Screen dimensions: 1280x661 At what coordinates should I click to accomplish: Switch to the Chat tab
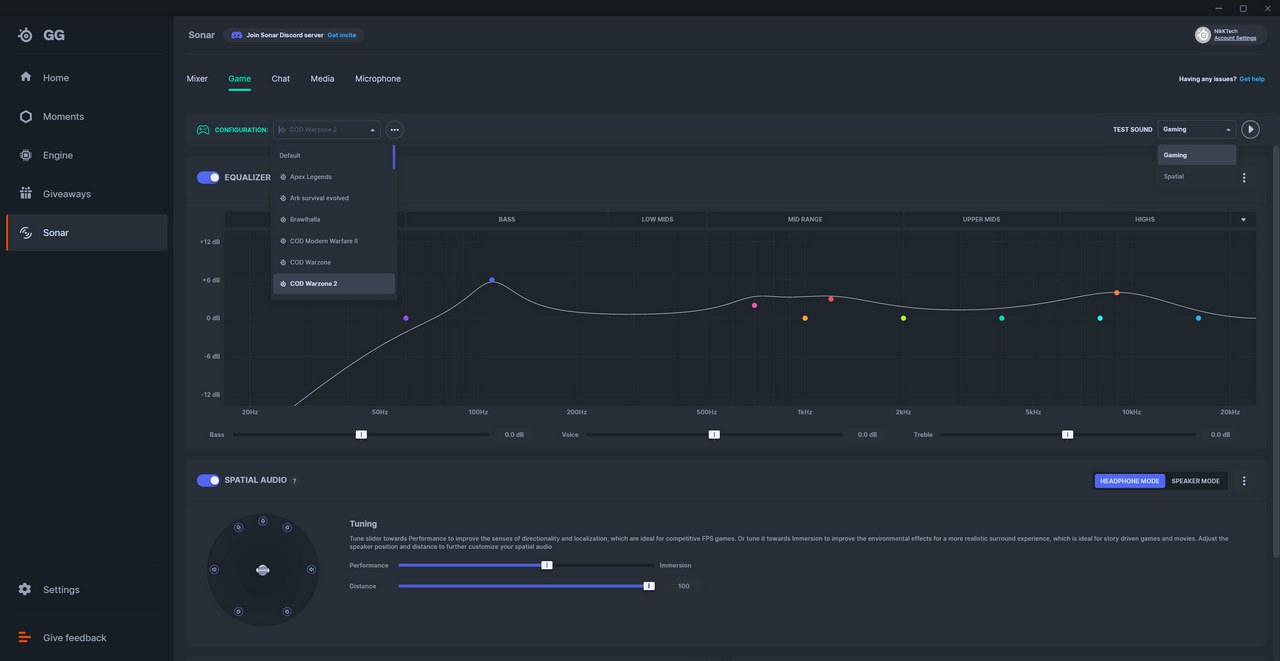click(x=281, y=79)
